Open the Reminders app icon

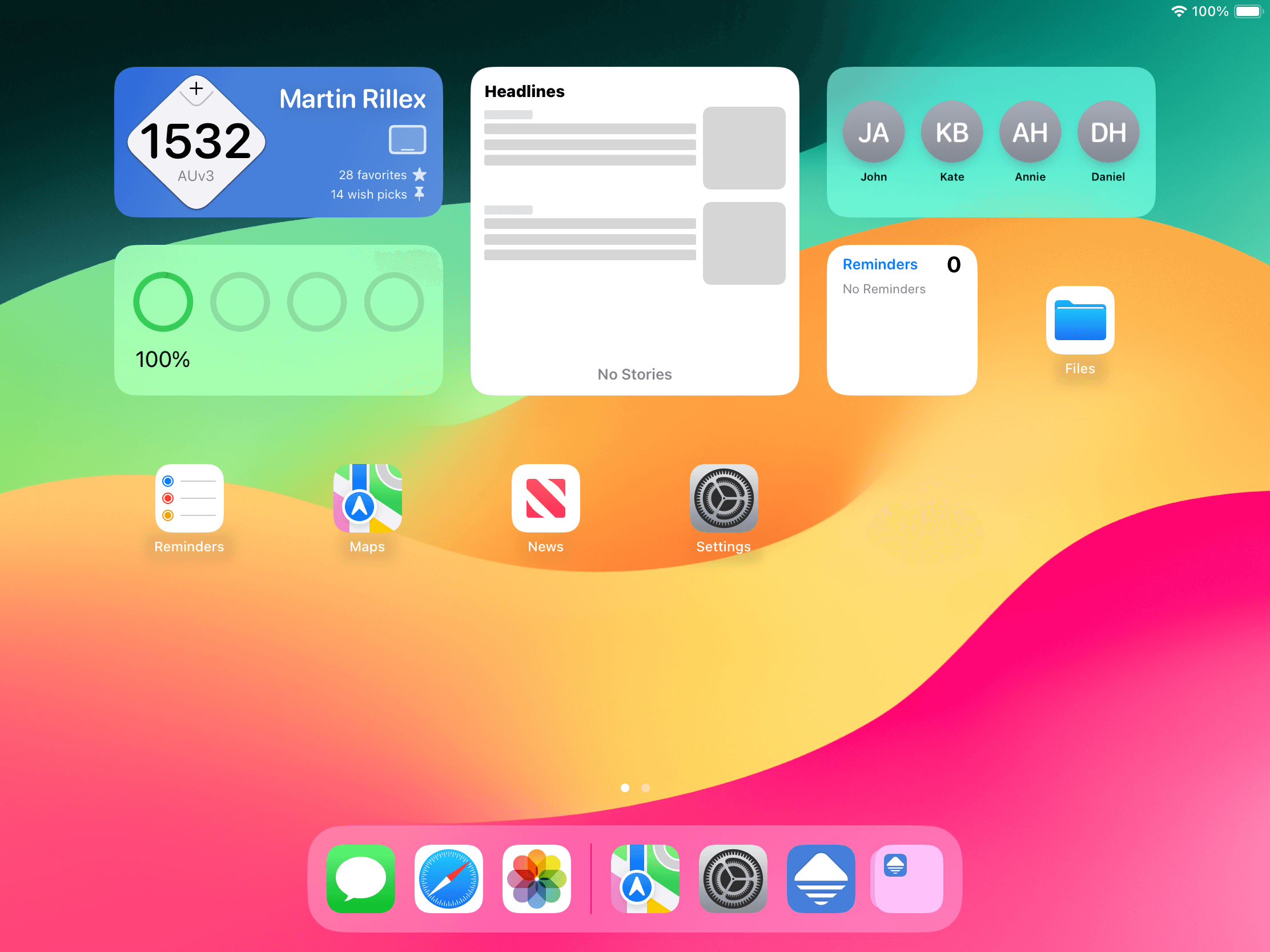(189, 498)
